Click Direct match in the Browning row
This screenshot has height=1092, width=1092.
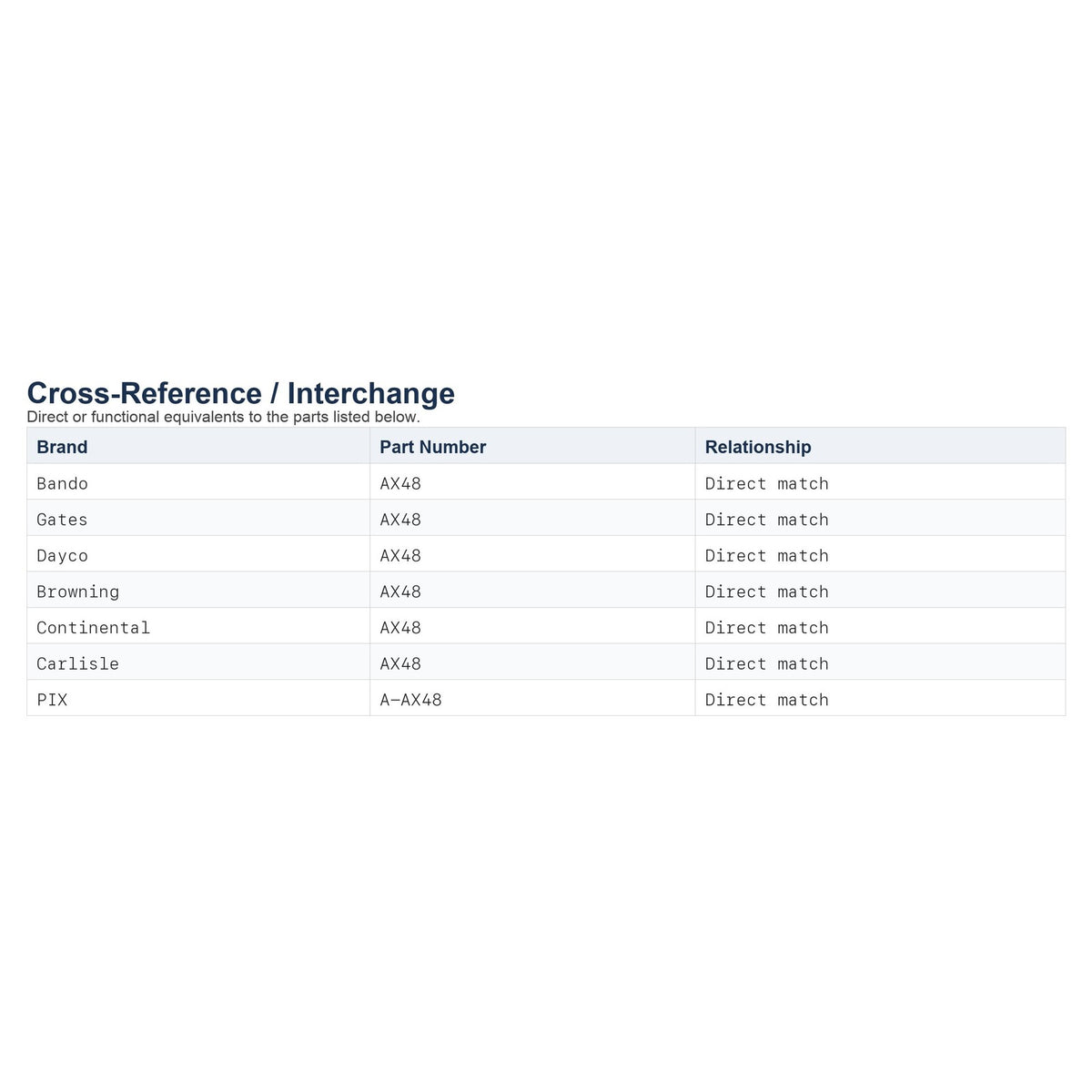[x=767, y=591]
